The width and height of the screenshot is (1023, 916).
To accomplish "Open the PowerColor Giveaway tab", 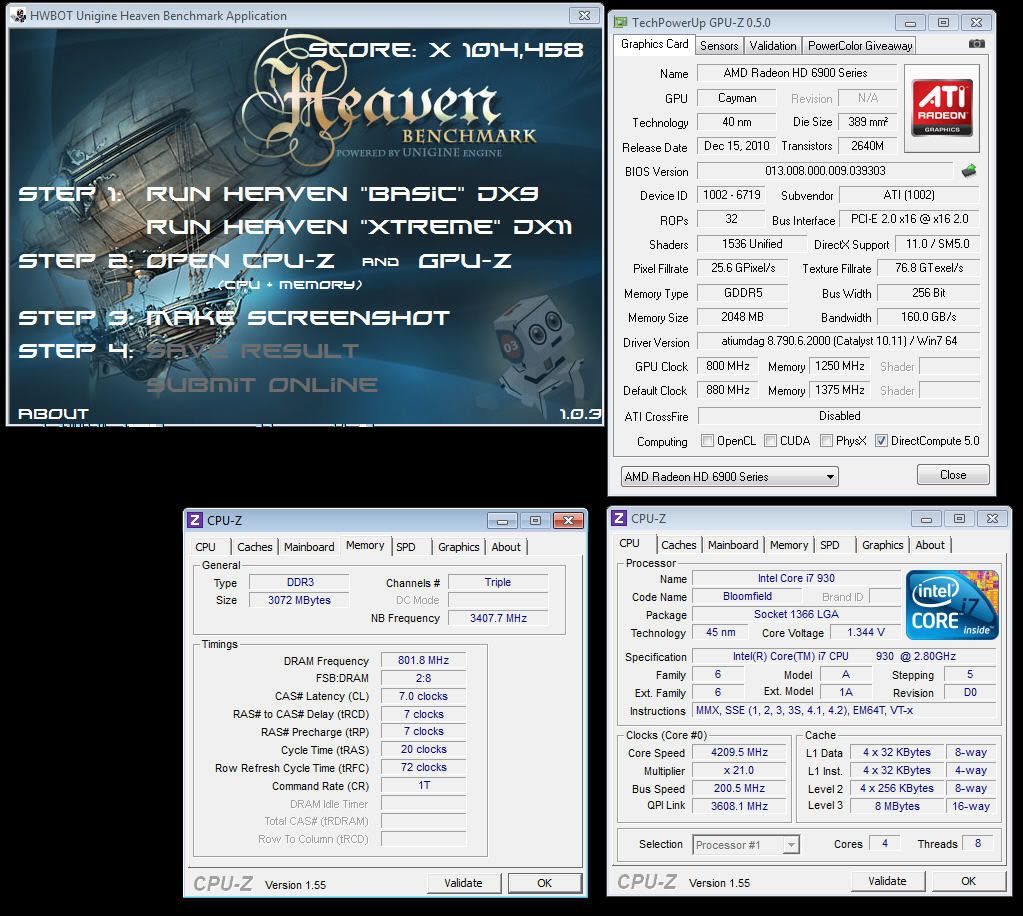I will [x=859, y=45].
